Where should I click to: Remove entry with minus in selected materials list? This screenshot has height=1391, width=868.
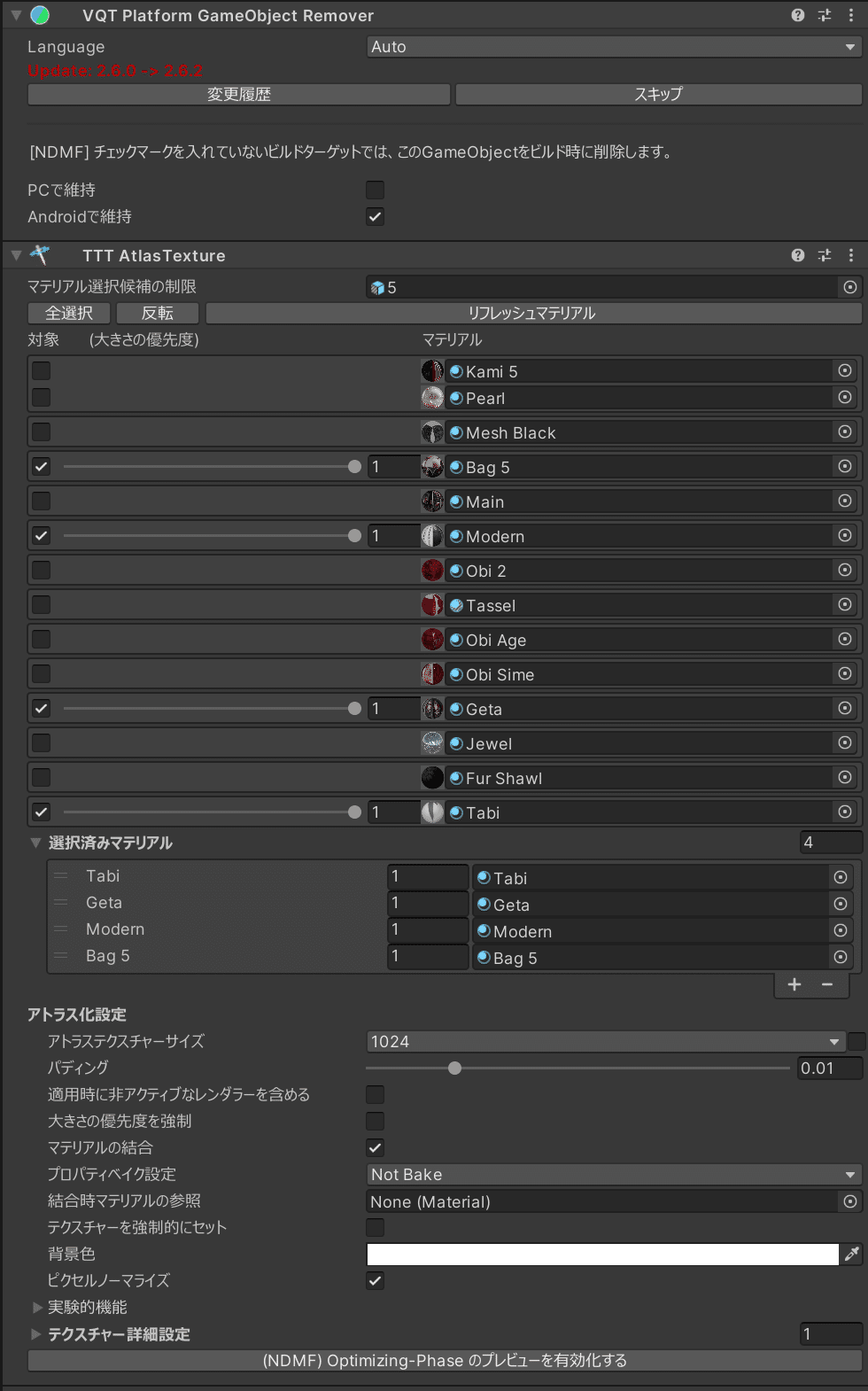coord(827,984)
